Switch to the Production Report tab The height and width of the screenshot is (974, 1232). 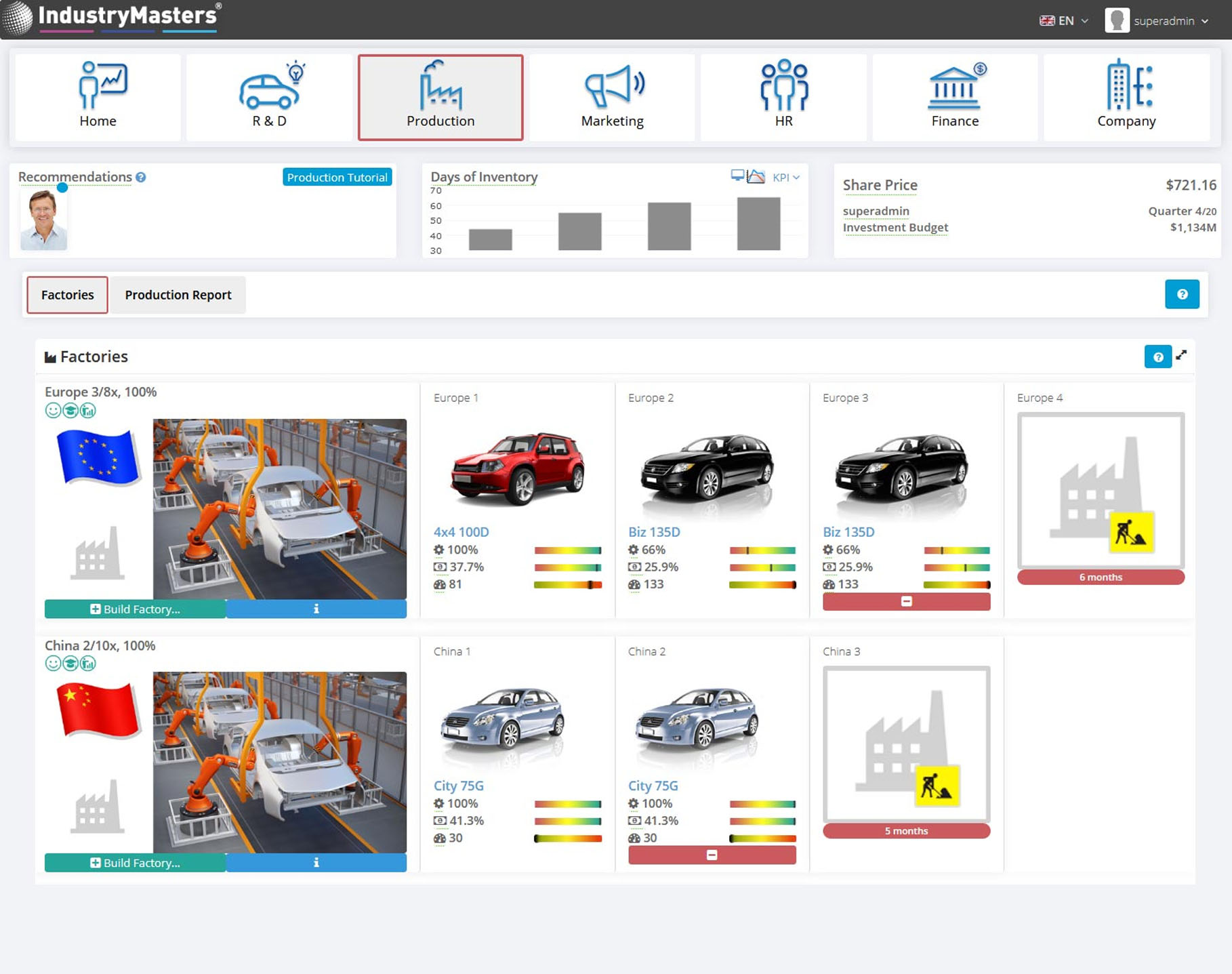[x=178, y=295]
